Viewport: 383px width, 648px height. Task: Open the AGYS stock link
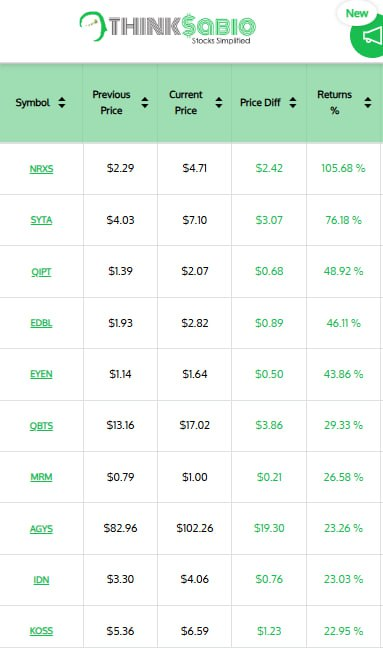pyautogui.click(x=41, y=529)
